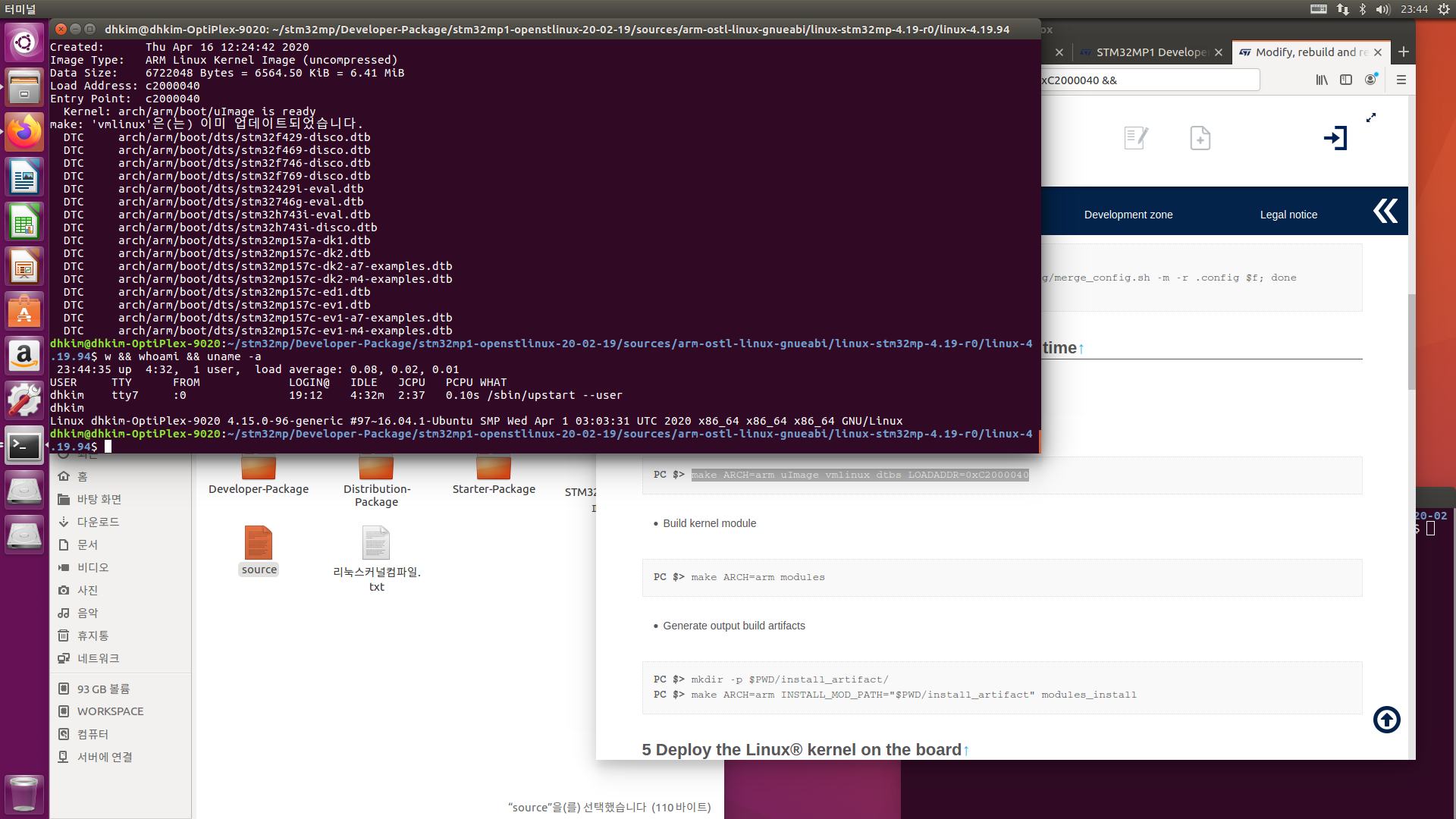The height and width of the screenshot is (819, 1456).
Task: Click the fullscreen expand arrows icon on page
Action: 1371,118
